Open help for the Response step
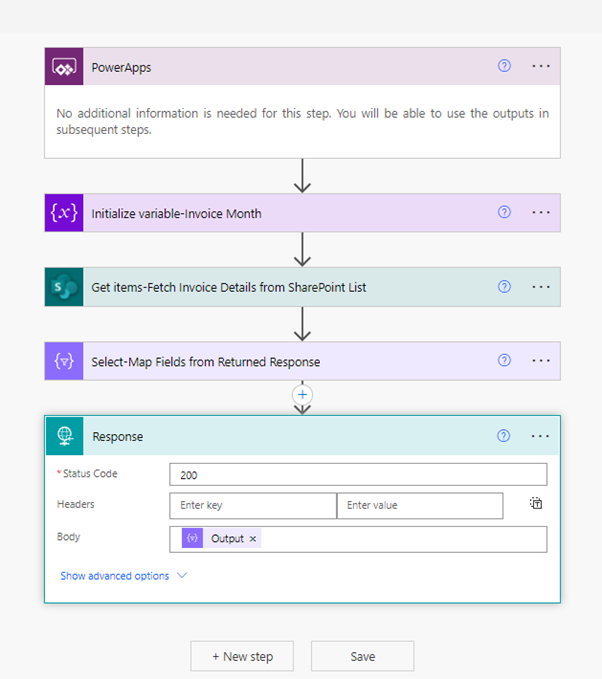 coord(503,436)
